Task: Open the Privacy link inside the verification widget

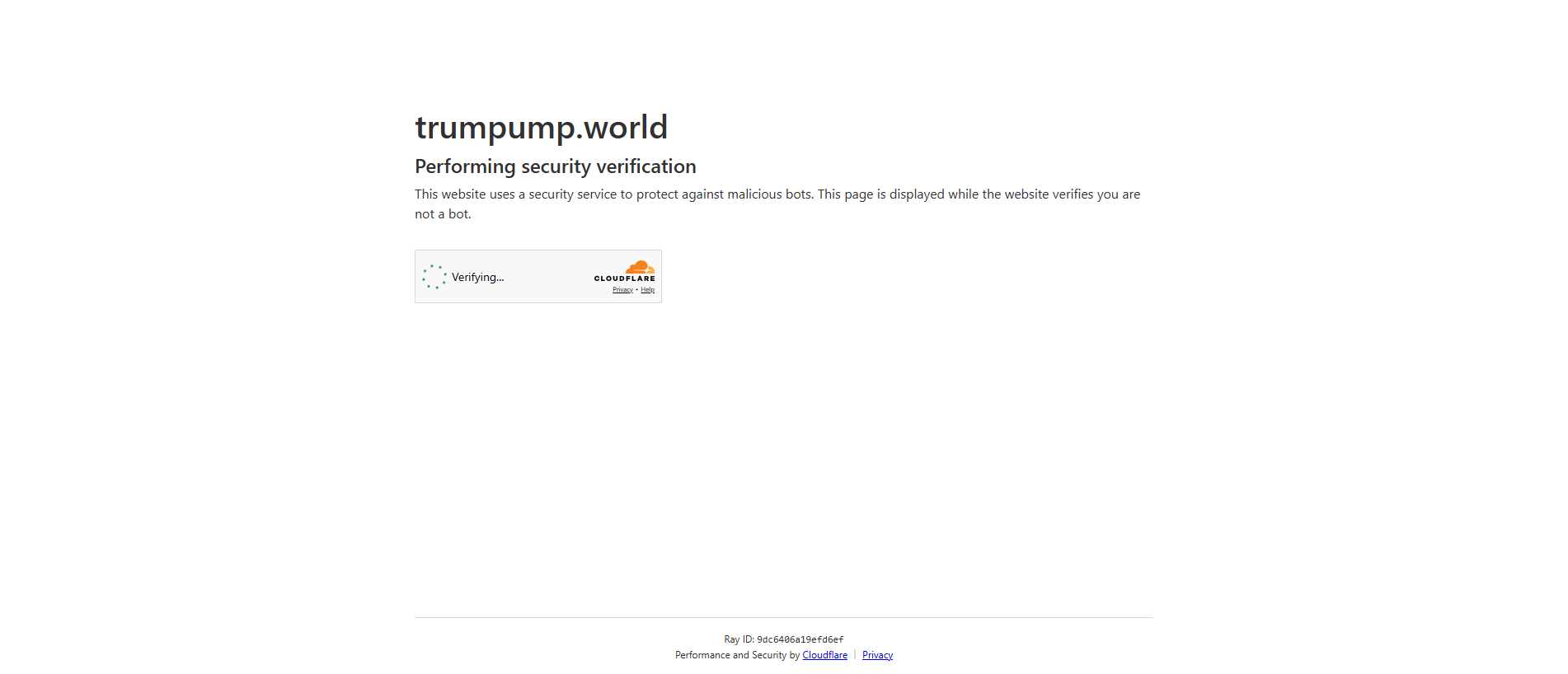Action: 622,290
